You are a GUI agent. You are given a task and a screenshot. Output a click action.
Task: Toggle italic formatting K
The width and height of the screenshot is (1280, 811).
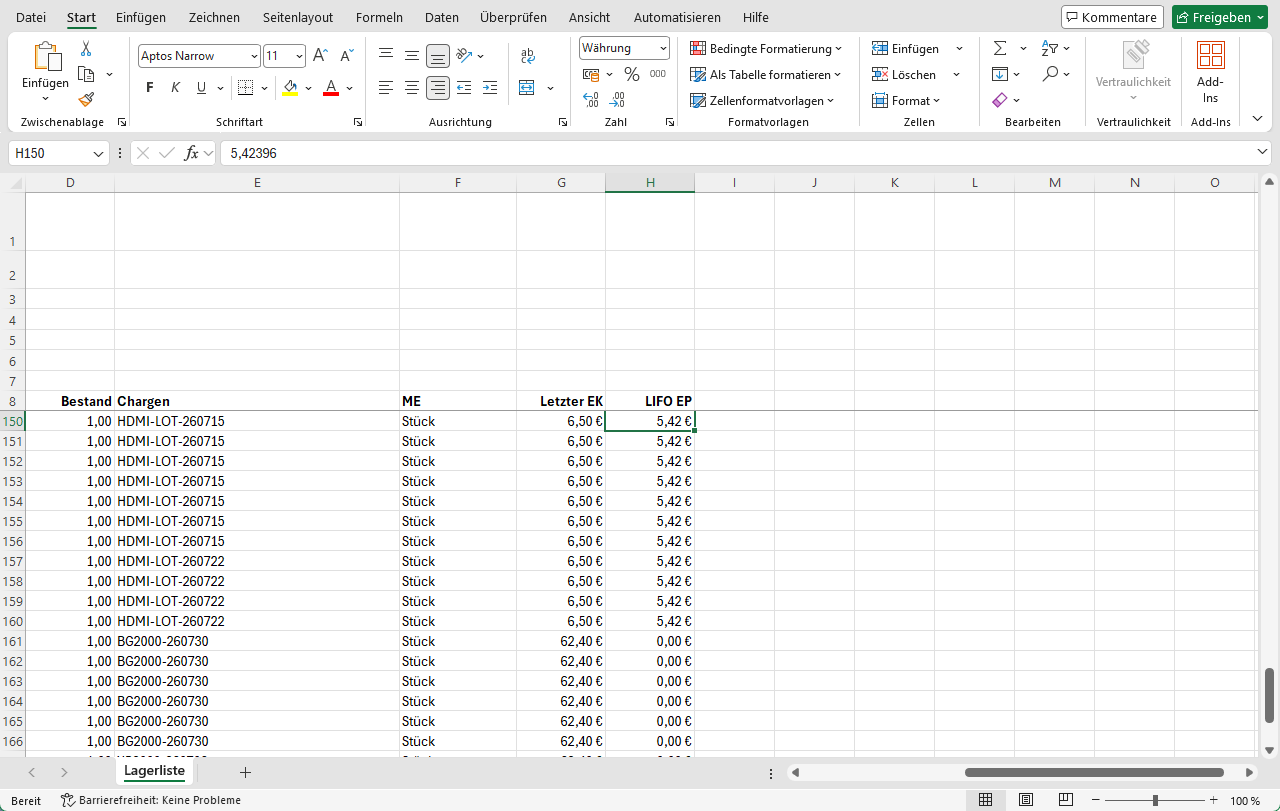point(176,88)
